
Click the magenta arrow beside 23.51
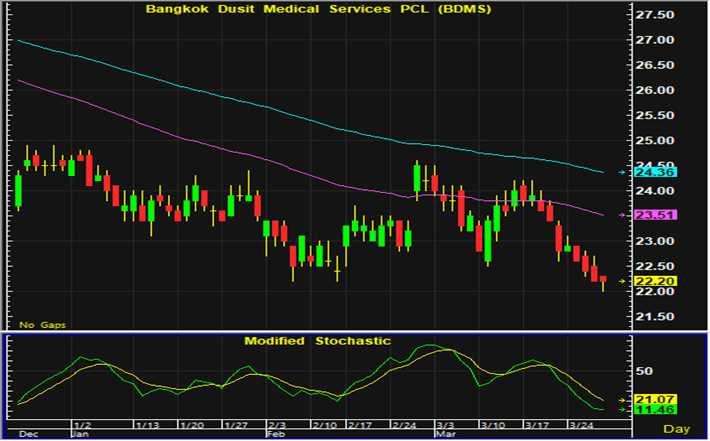click(623, 215)
